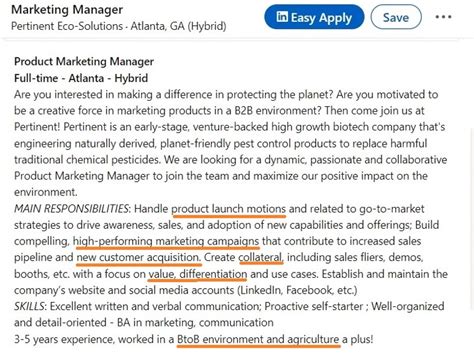Click the Product Marketing Manager heading

[x=84, y=61]
